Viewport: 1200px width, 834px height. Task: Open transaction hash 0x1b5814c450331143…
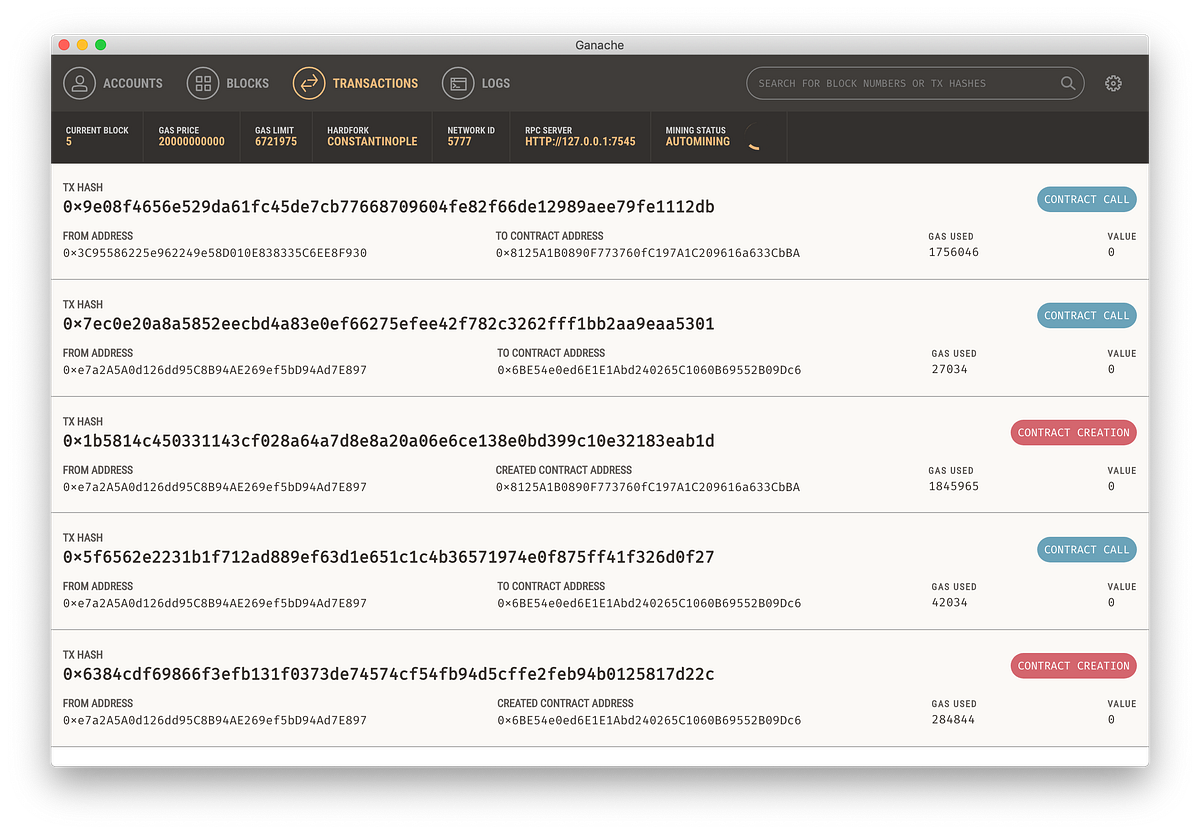pos(389,441)
